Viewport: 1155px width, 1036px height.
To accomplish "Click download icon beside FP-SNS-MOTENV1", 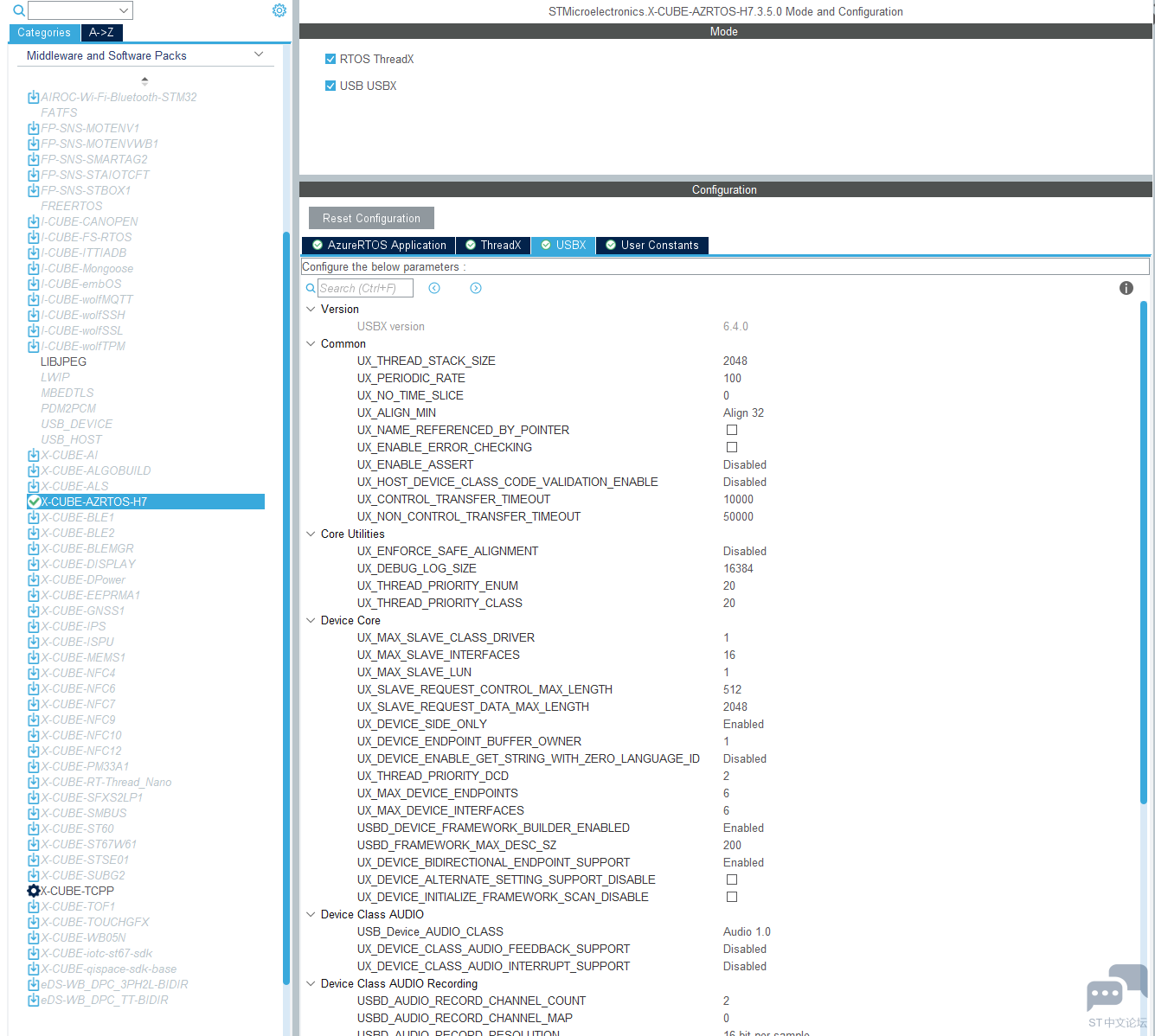I will [33, 128].
